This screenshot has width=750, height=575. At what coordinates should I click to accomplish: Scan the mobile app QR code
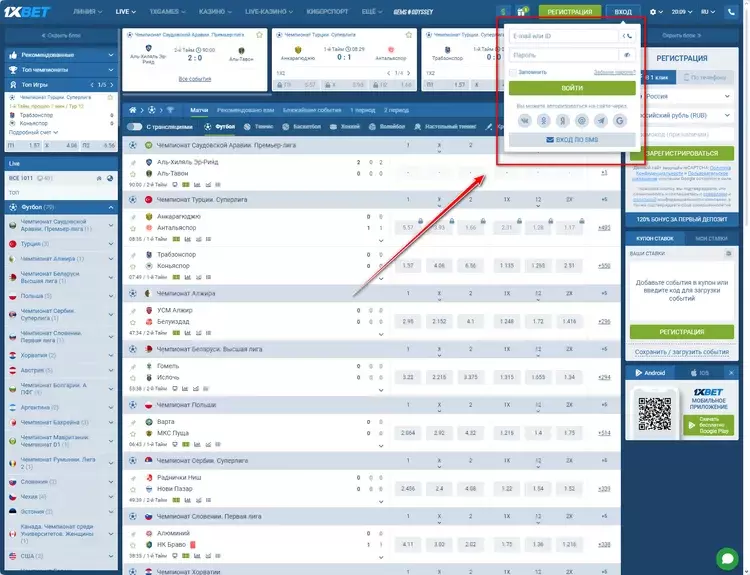click(655, 414)
